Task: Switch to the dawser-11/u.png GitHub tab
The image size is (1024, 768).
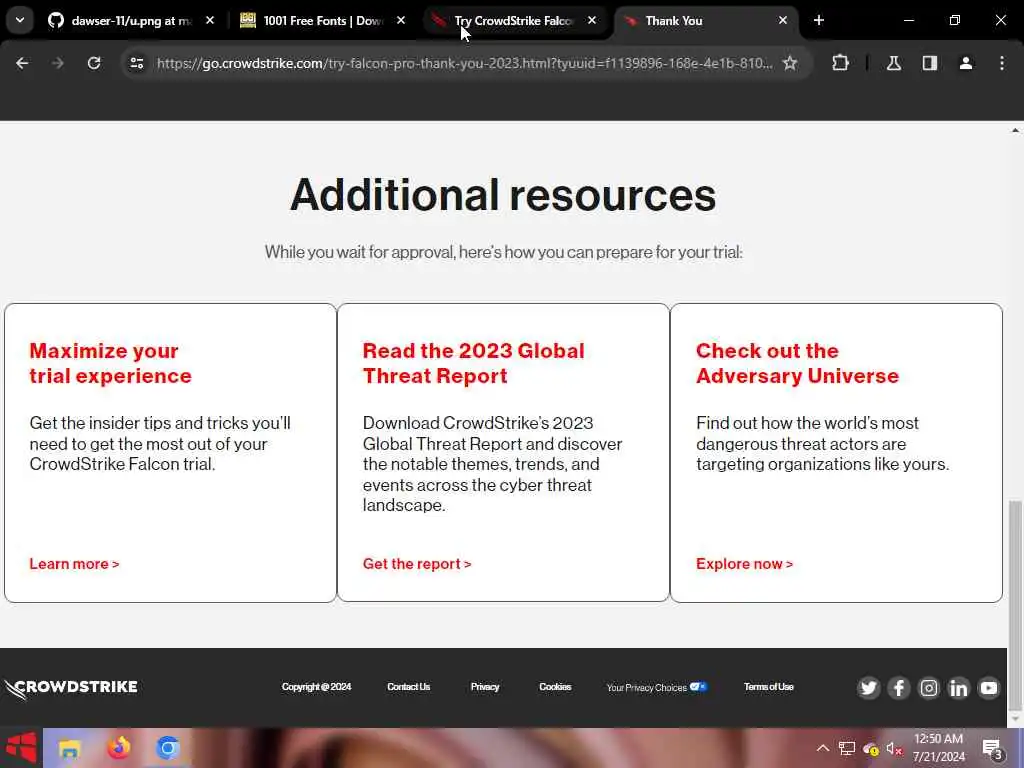Action: (131, 21)
